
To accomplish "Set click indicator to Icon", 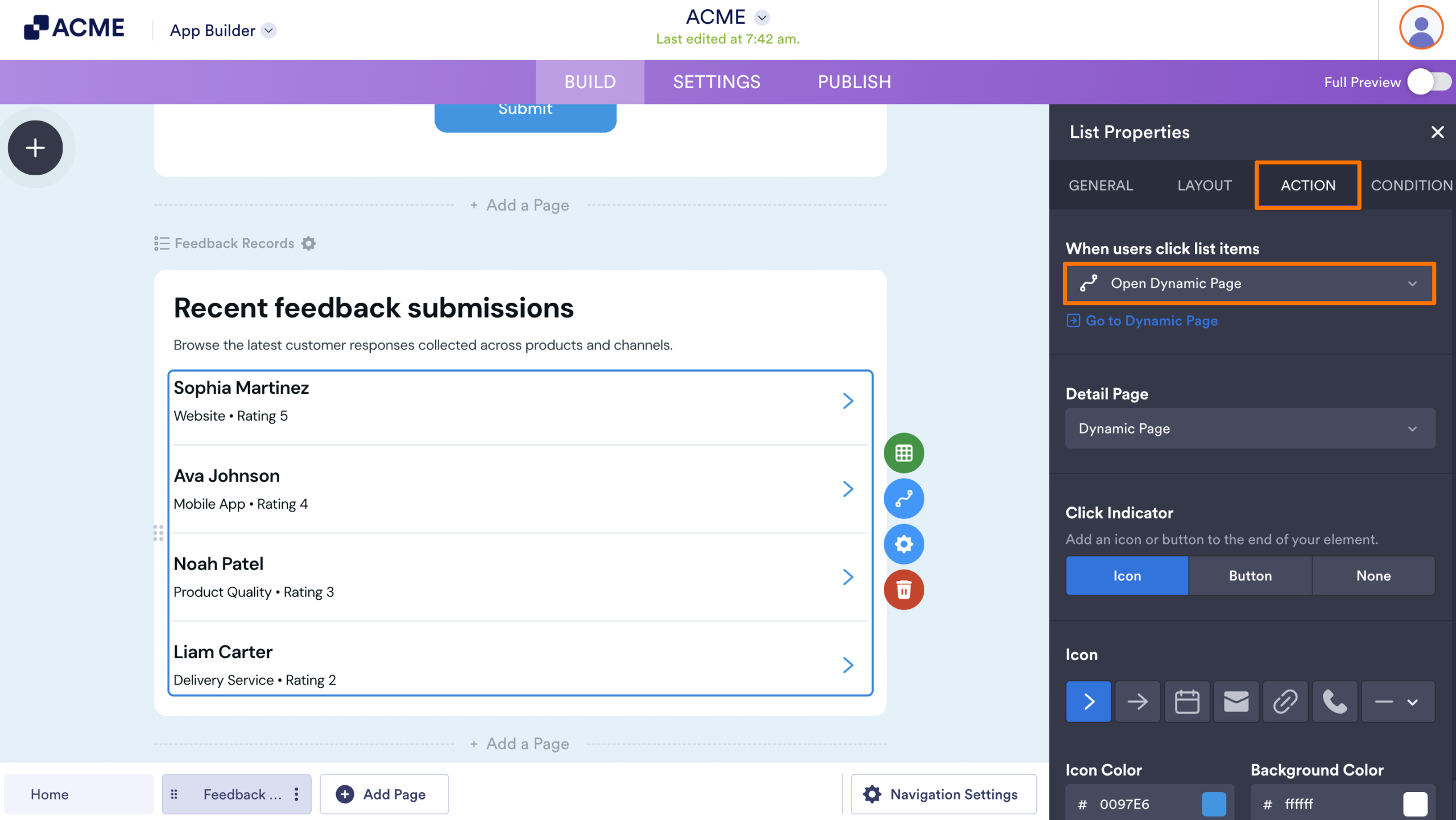I will pyautogui.click(x=1127, y=576).
